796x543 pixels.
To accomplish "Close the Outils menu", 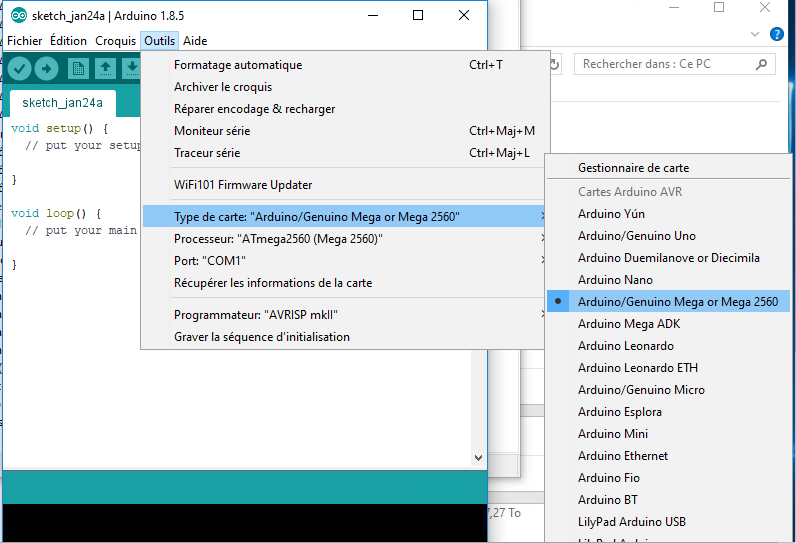I will [159, 41].
